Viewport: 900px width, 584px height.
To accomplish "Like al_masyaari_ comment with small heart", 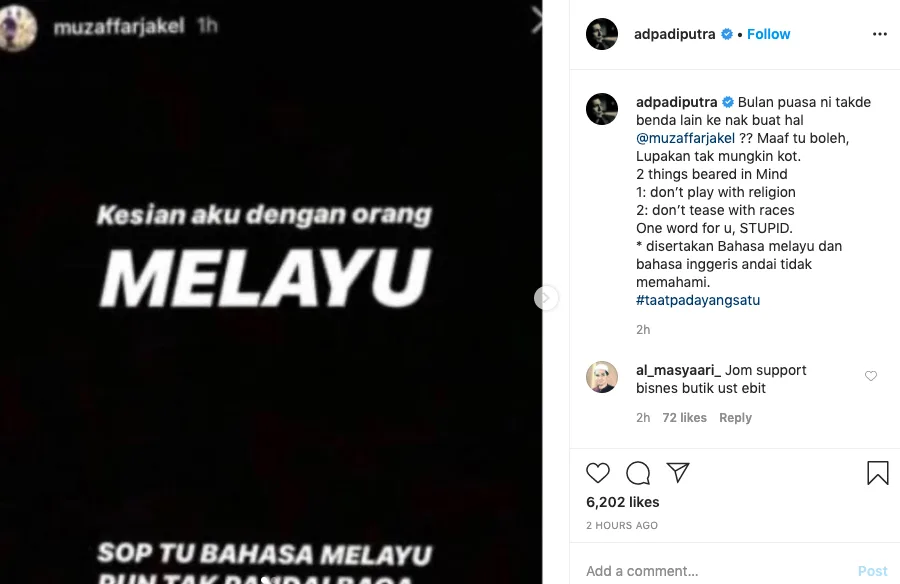I will pos(871,376).
